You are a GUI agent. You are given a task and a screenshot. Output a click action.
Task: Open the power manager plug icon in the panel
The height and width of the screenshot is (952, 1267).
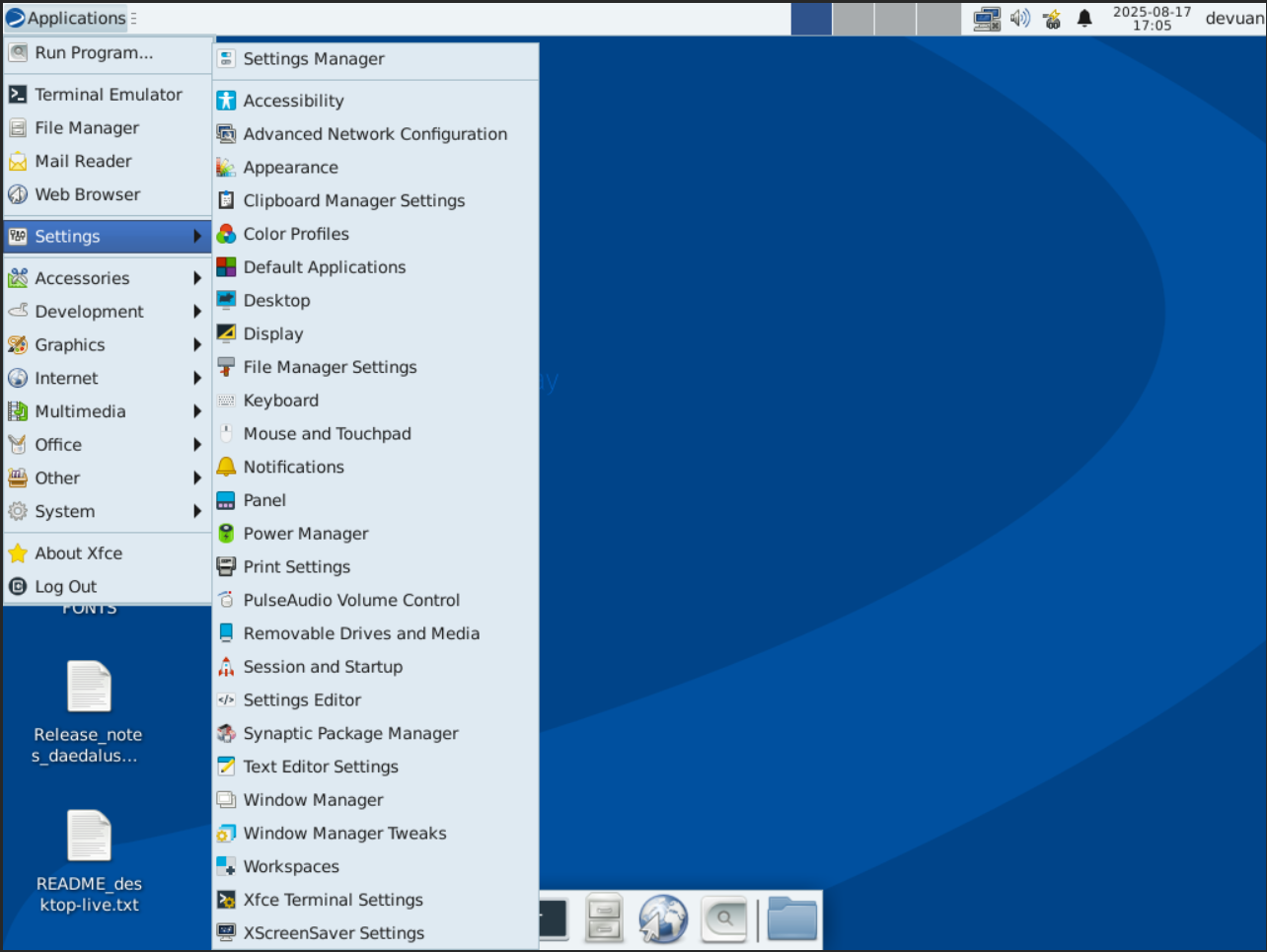[x=1053, y=19]
